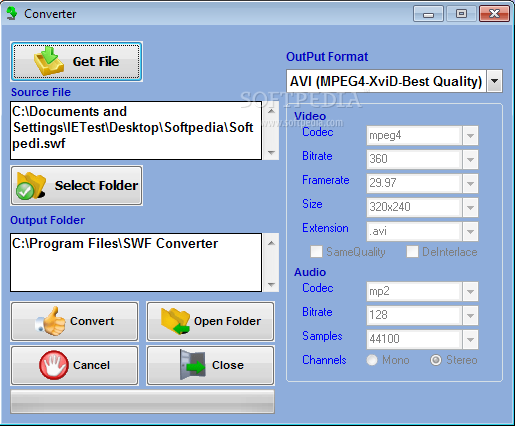The image size is (515, 426).
Task: Click the Get File button
Action: (76, 61)
